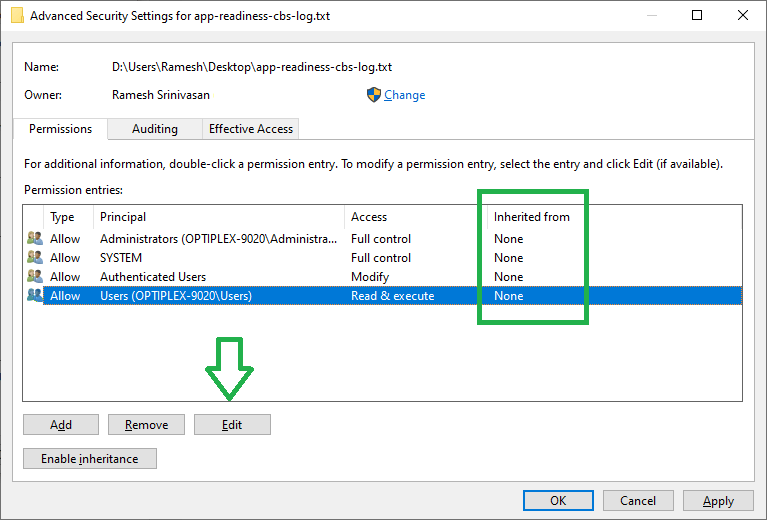767x520 pixels.
Task: Add a new permission entry
Action: coord(61,425)
